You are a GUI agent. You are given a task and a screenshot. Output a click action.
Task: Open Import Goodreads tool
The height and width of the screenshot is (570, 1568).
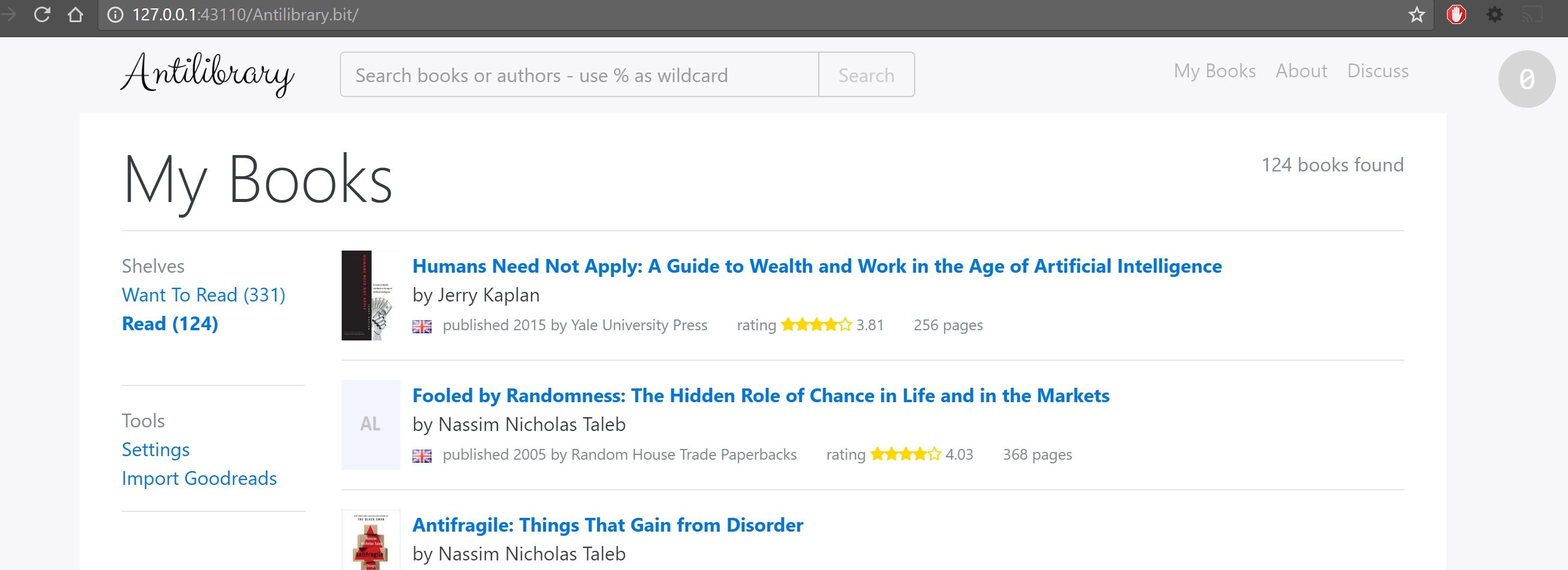pos(199,478)
